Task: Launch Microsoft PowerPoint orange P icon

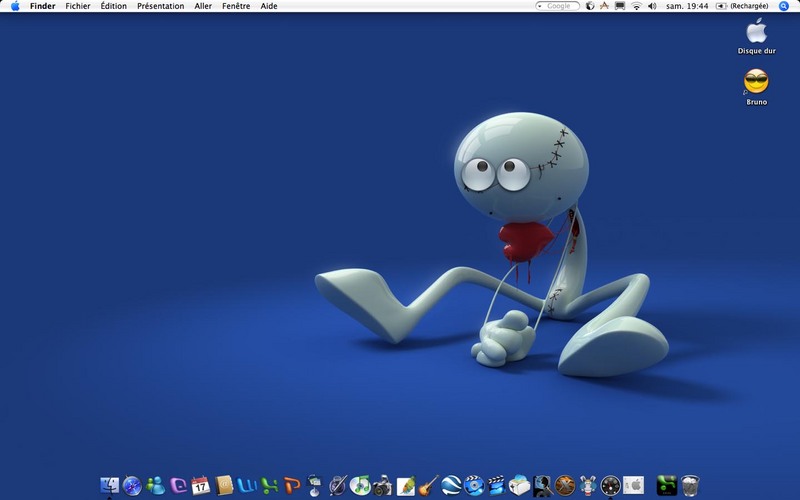Action: tap(292, 486)
